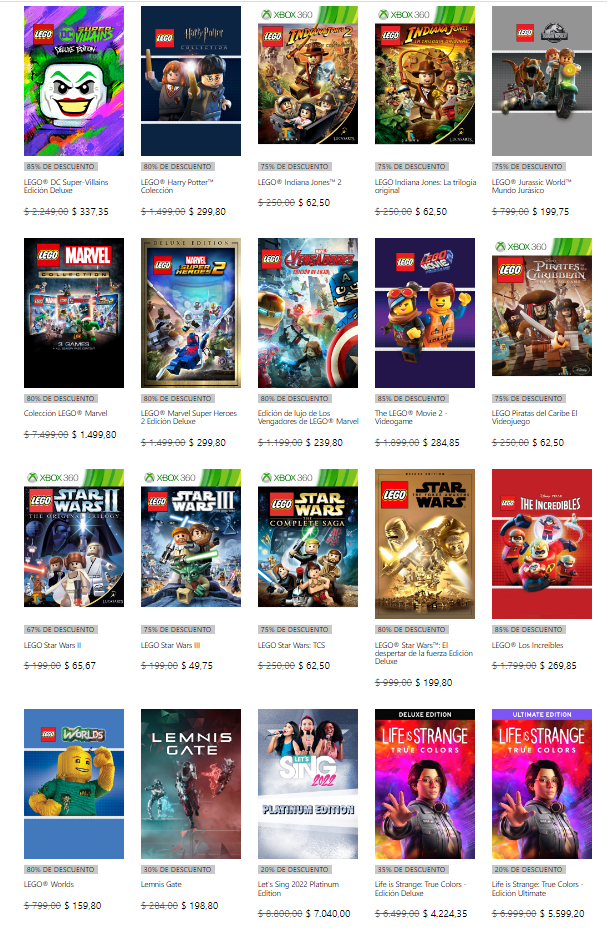Select the LEGO Marvel Super Heroes 2 cover

(191, 313)
